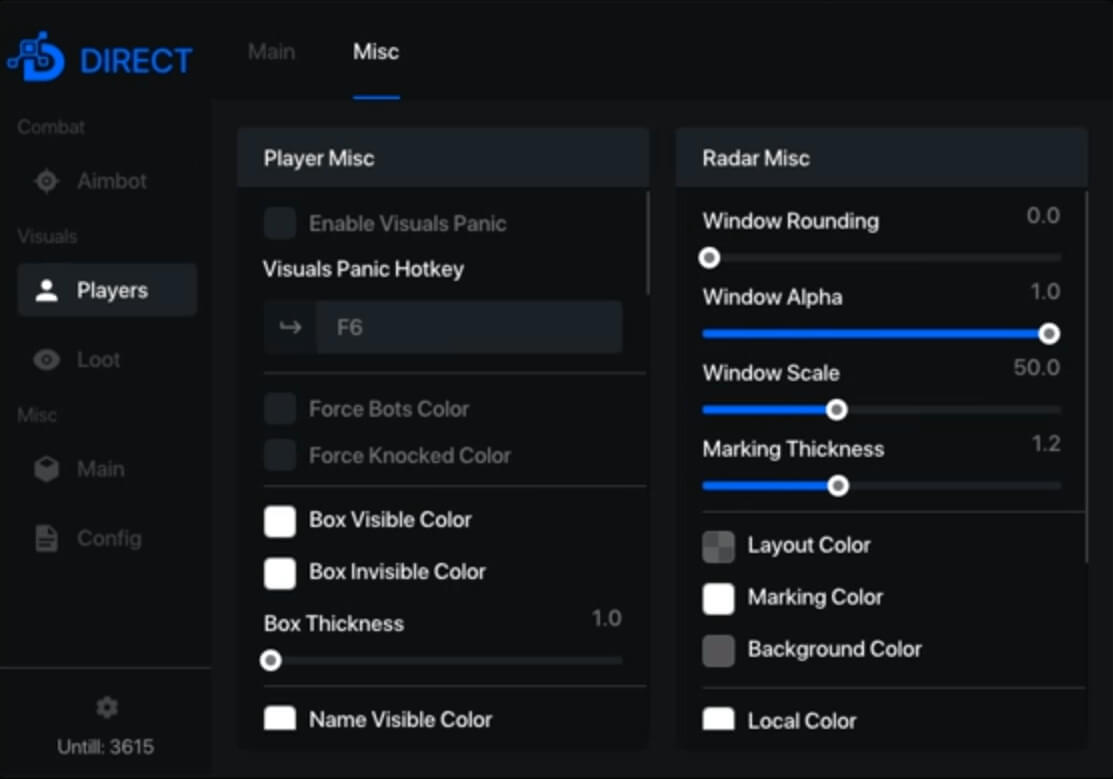1113x779 pixels.
Task: Click the Visuals Panic Hotkey F6 field
Action: pos(468,327)
